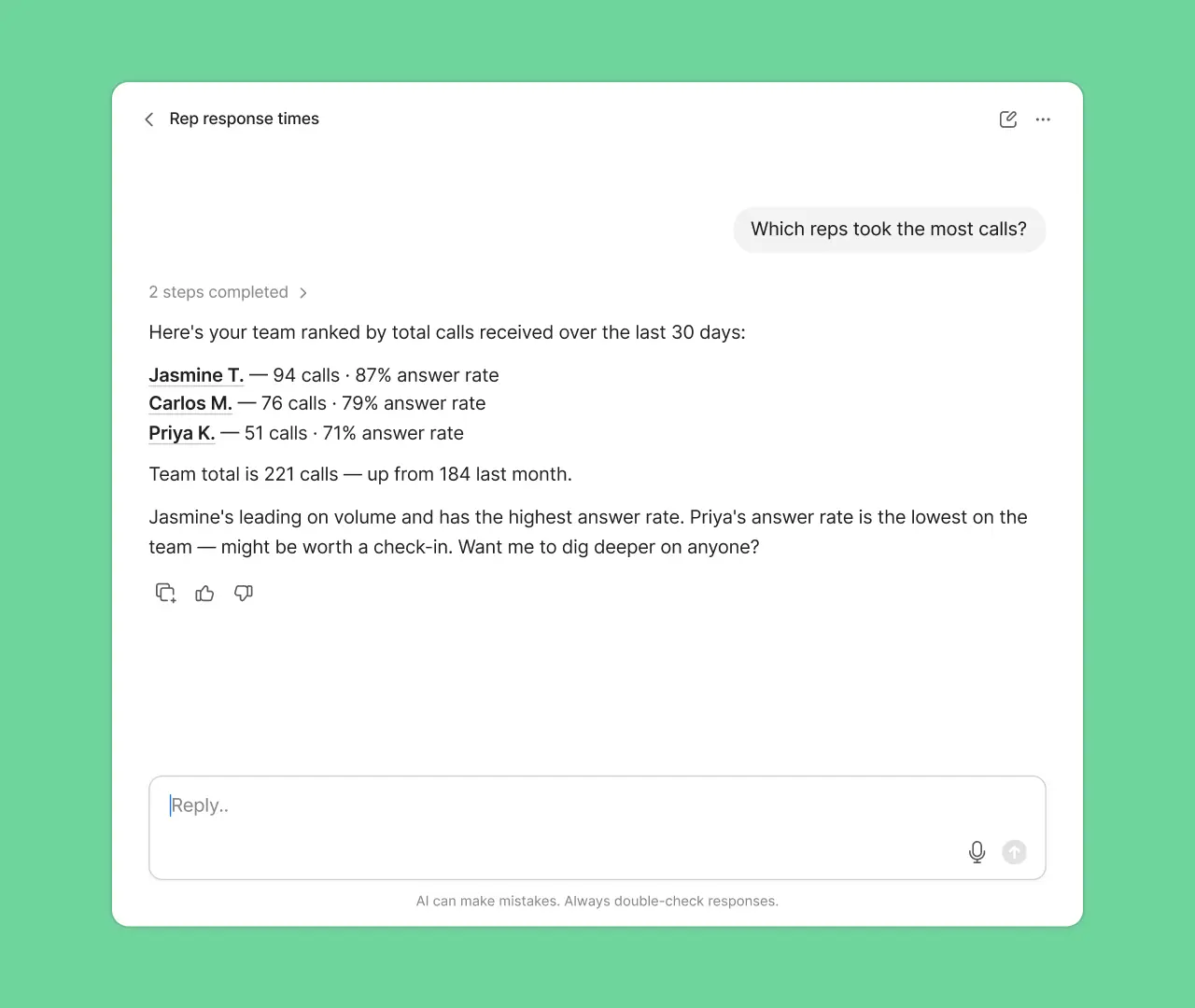Image resolution: width=1195 pixels, height=1008 pixels.
Task: Click the chevron beside steps completed
Action: point(303,292)
